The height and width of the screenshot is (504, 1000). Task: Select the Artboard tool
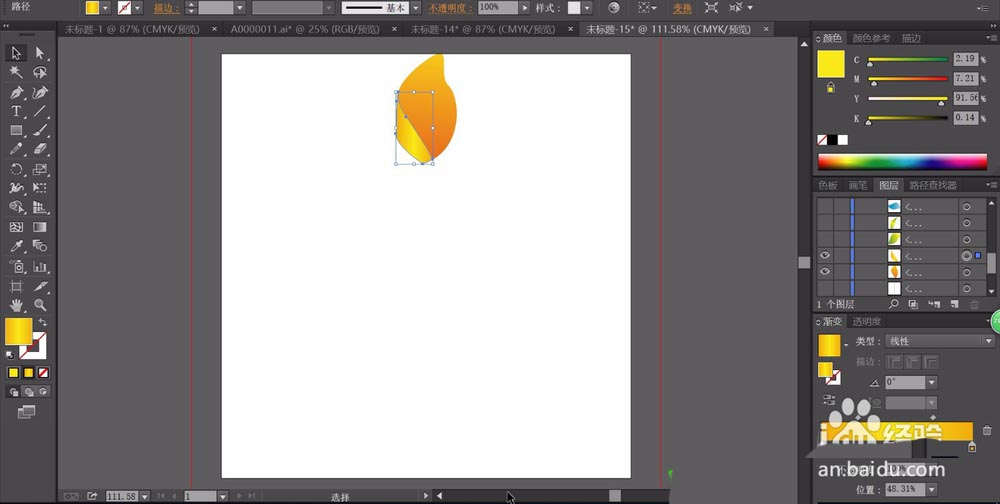click(x=16, y=286)
